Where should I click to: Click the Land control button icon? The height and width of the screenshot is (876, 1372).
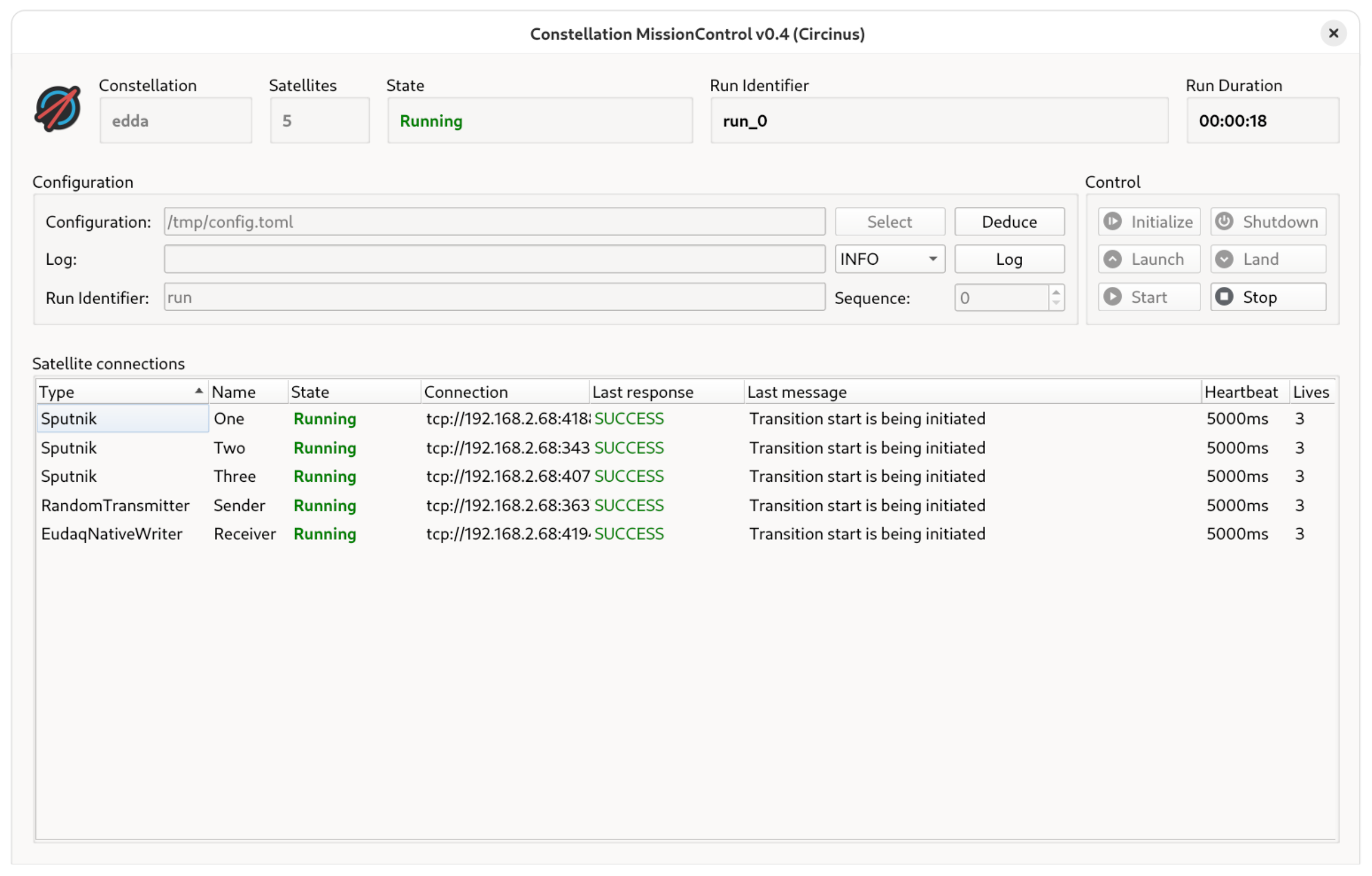(1225, 259)
